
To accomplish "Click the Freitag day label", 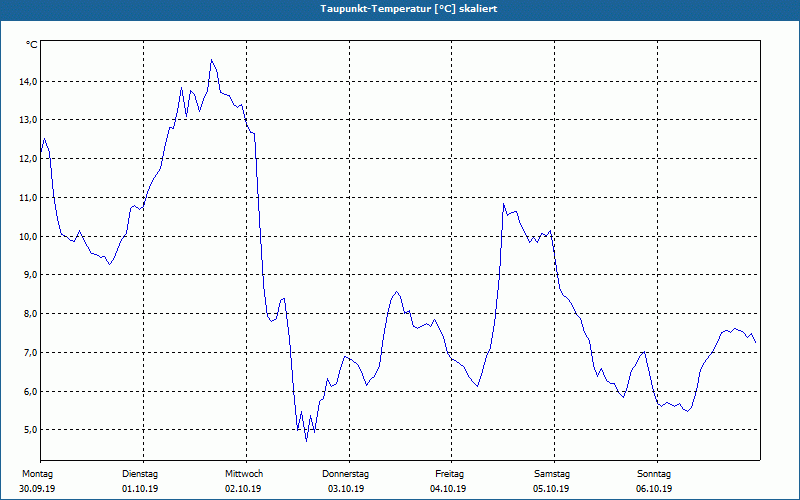I will click(x=449, y=474).
